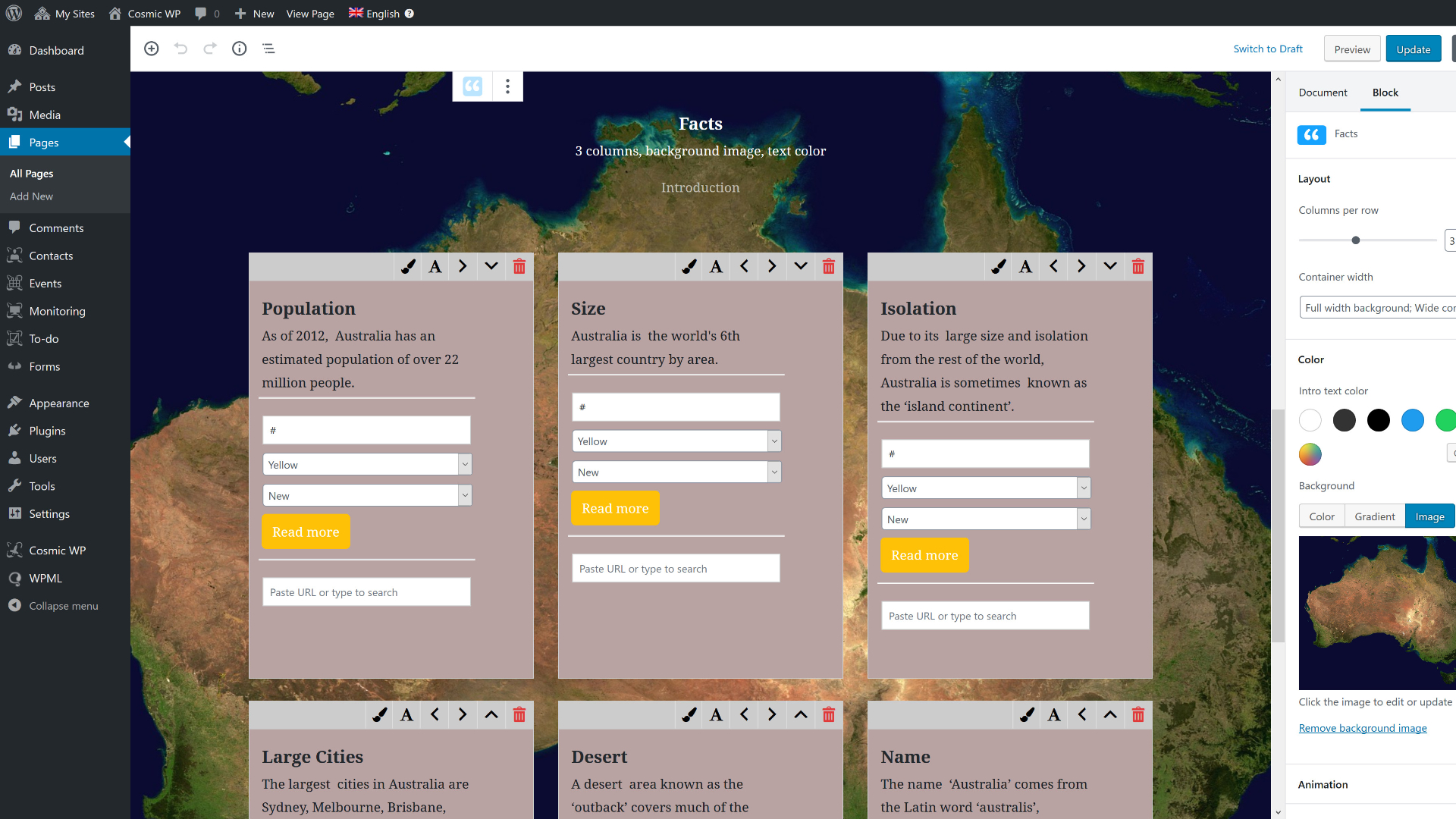Select the Image background option

[x=1430, y=516]
